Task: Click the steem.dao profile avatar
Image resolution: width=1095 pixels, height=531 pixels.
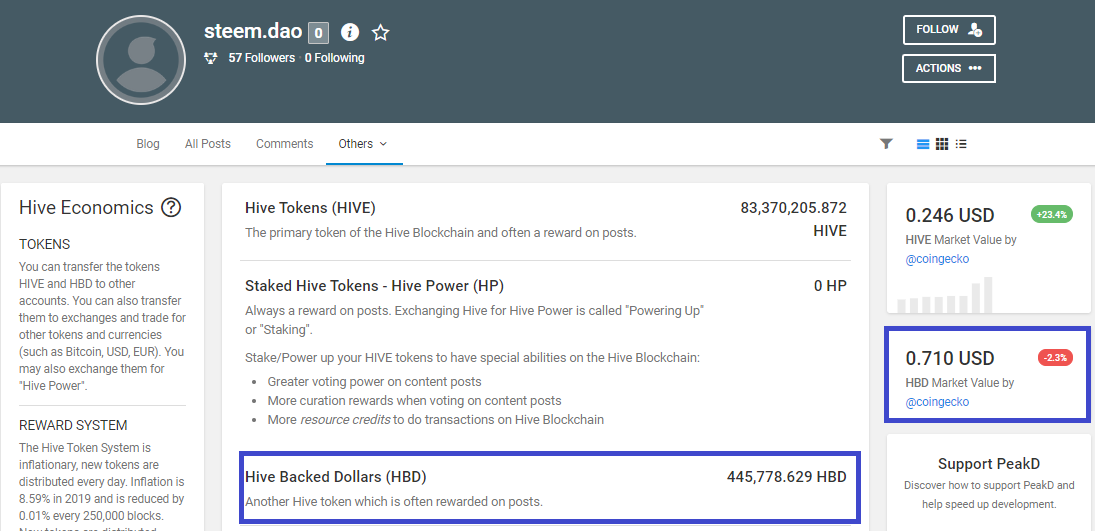Action: pos(141,60)
